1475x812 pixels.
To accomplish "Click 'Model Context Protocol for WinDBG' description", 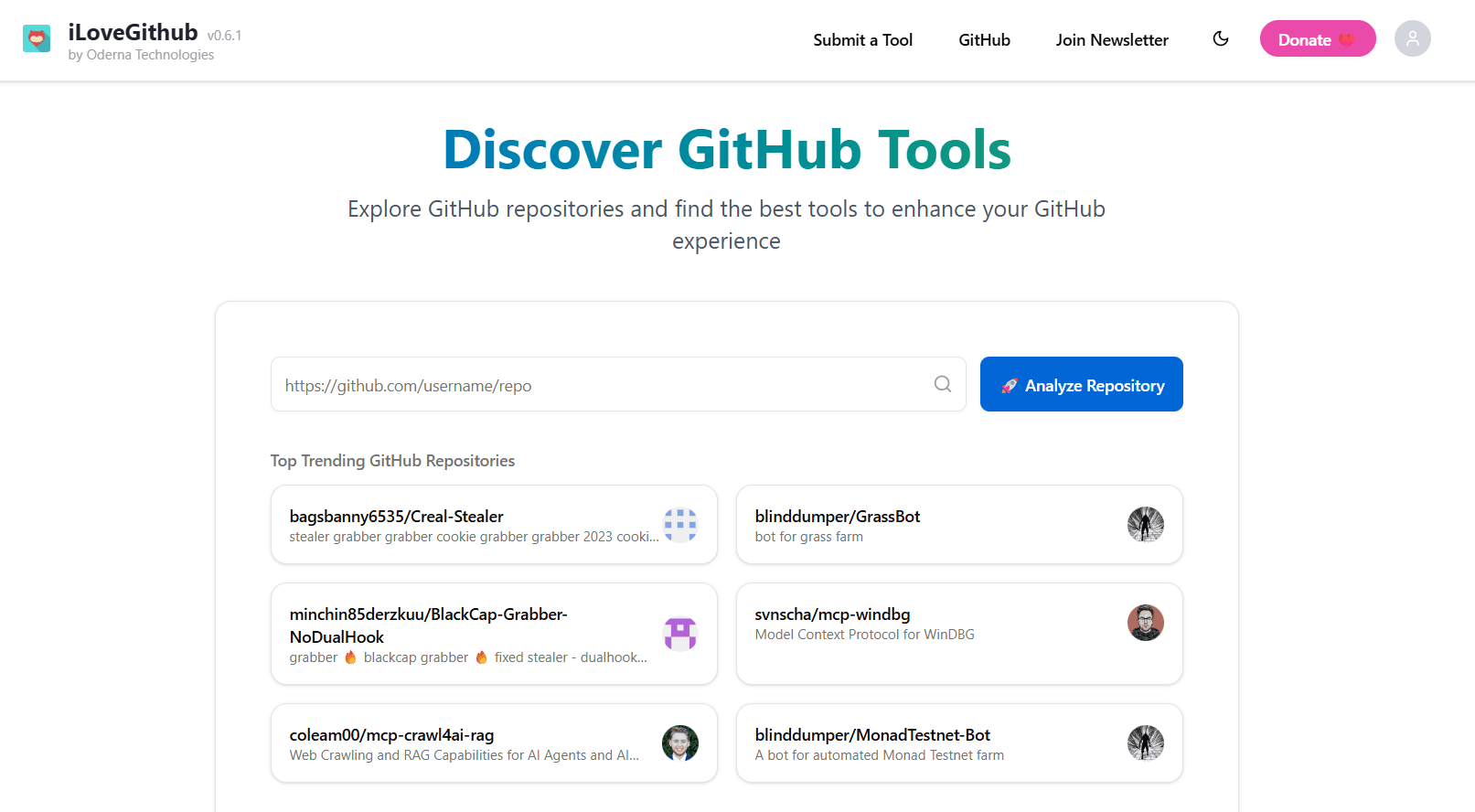I will coord(864,635).
